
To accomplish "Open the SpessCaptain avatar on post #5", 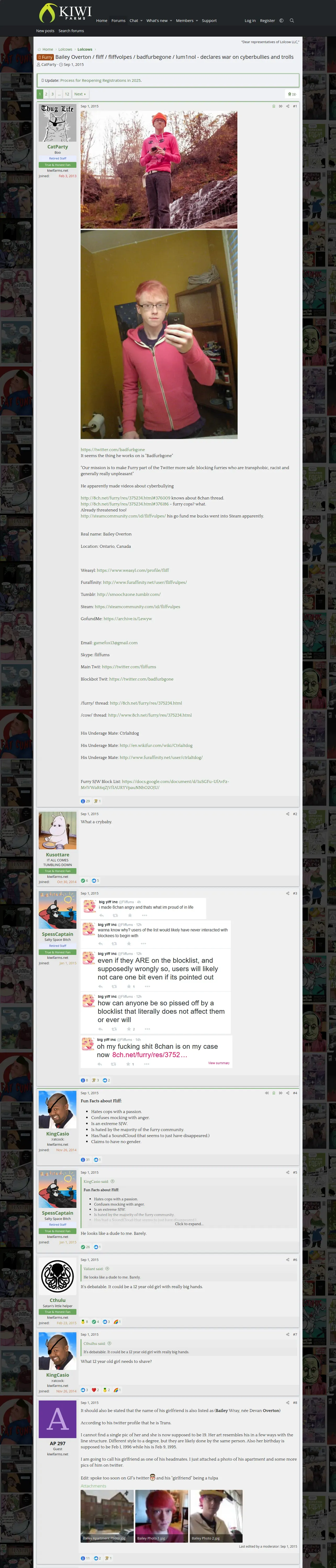I will tap(57, 1189).
